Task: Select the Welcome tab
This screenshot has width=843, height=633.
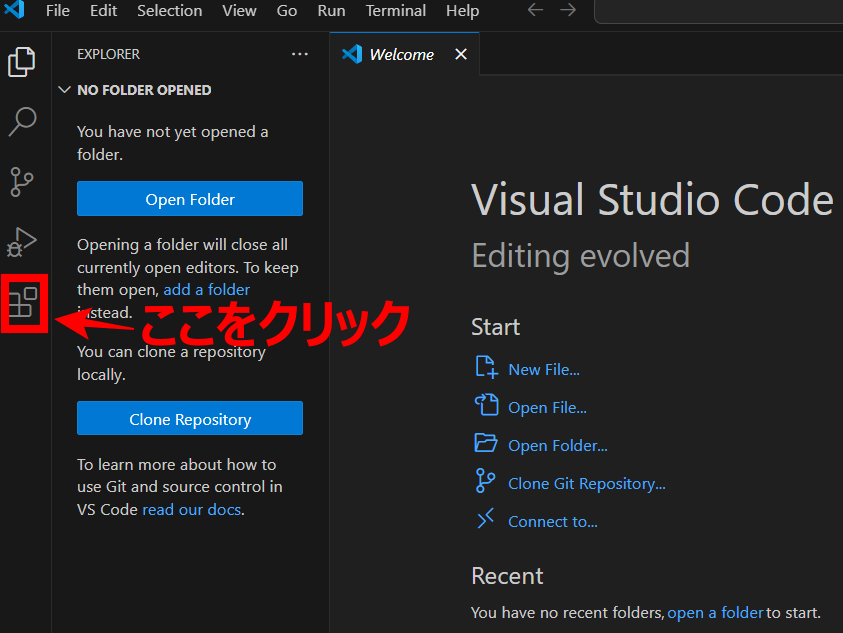Action: 404,54
